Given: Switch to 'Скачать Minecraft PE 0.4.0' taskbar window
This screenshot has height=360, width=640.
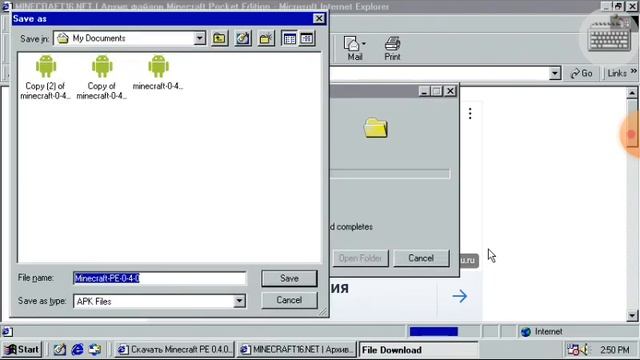Looking at the screenshot, I should [x=174, y=350].
